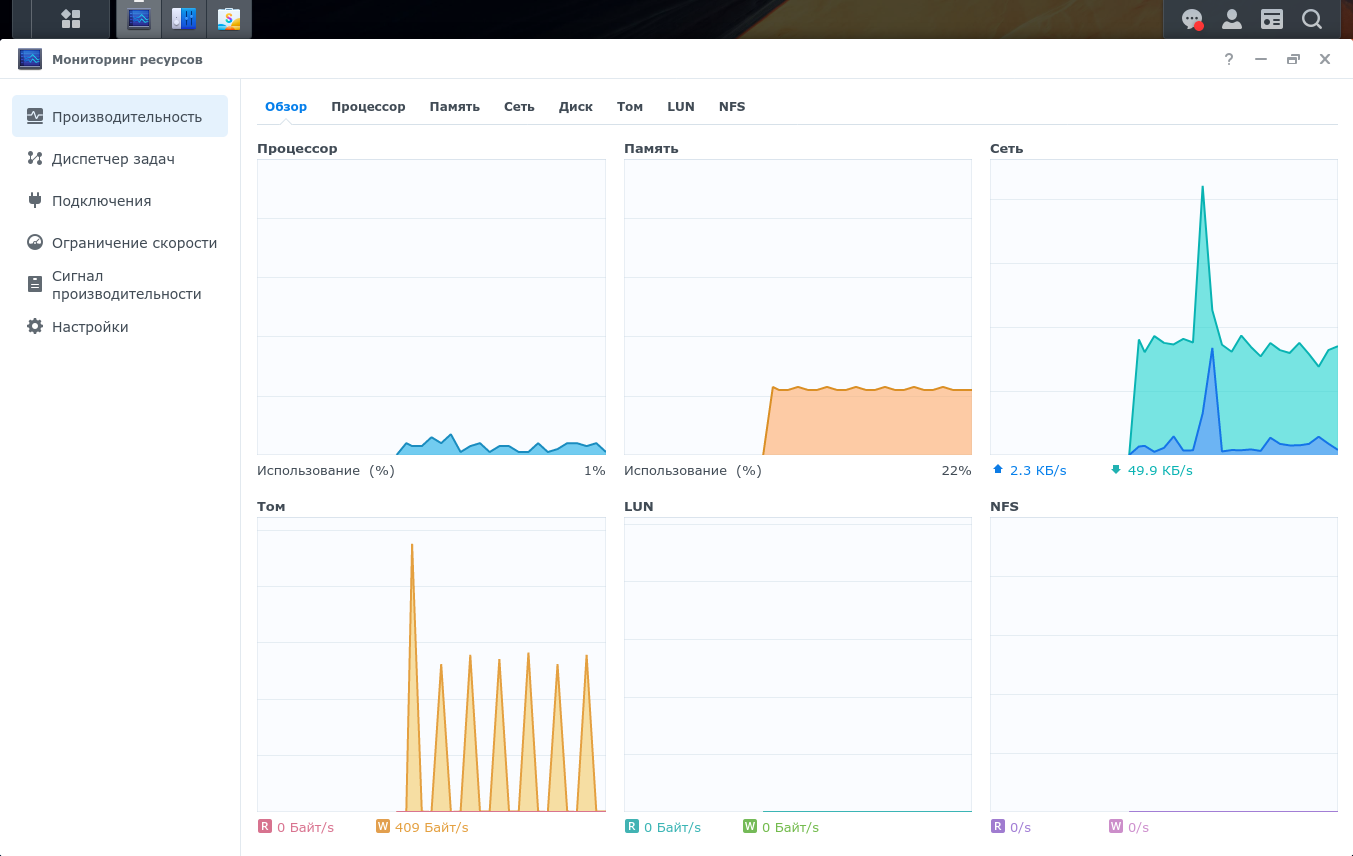
Task: Click the Сигнал производительности icon
Action: (35, 284)
